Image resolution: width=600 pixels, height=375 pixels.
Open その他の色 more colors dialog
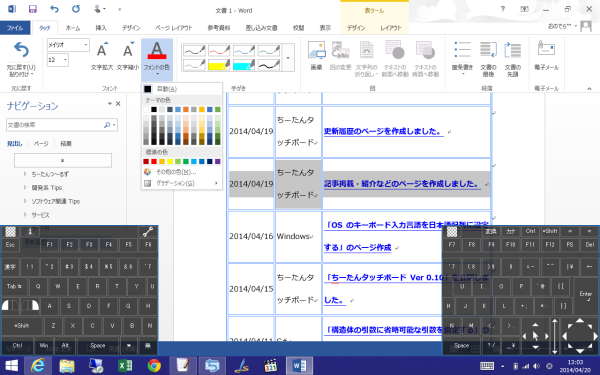(182, 172)
